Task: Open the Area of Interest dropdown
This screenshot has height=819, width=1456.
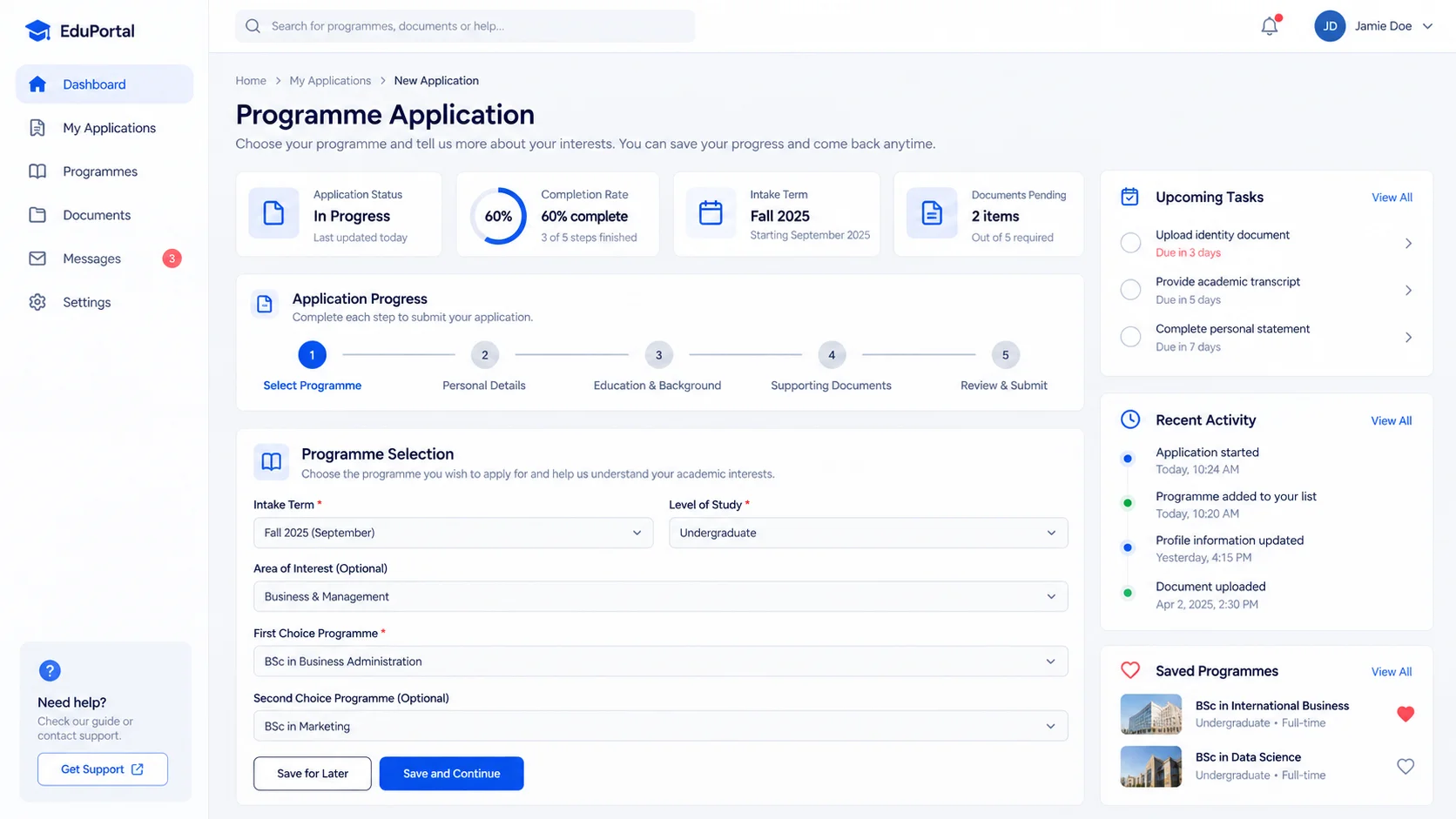Action: (x=661, y=597)
